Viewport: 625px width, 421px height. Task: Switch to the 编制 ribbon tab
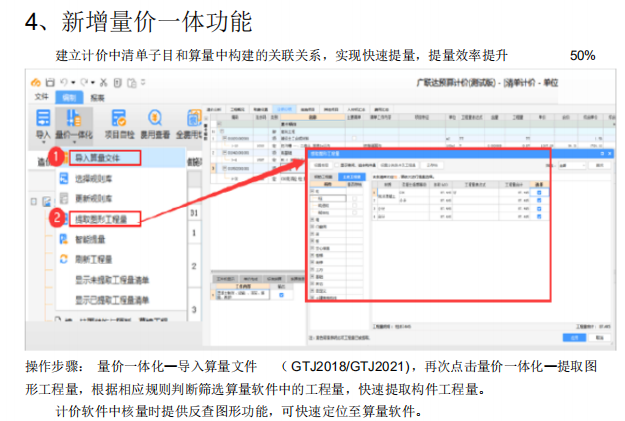[69, 97]
